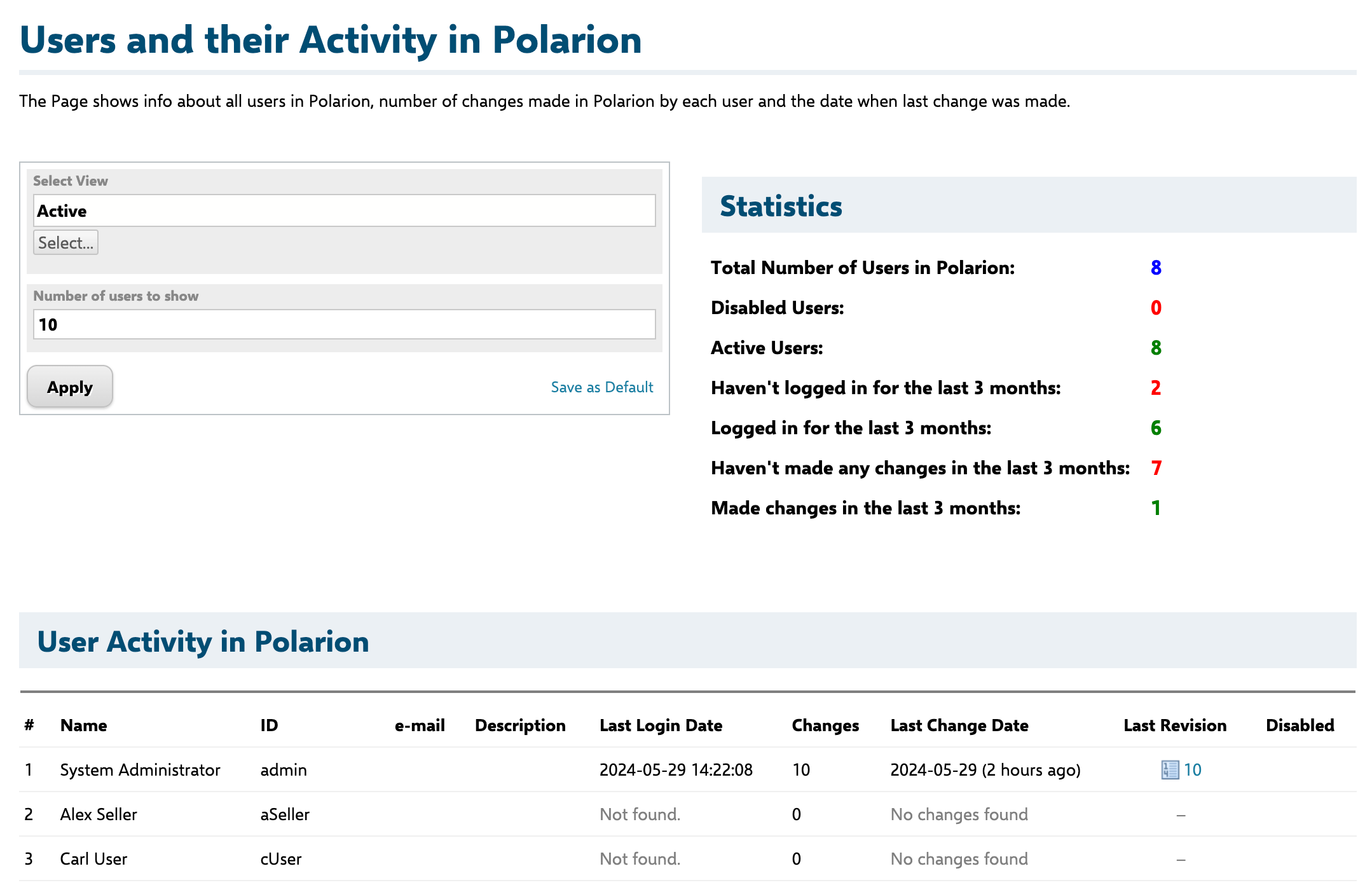The height and width of the screenshot is (885, 1372).
Task: Click the Haven't logged in value 2
Action: (x=1156, y=388)
